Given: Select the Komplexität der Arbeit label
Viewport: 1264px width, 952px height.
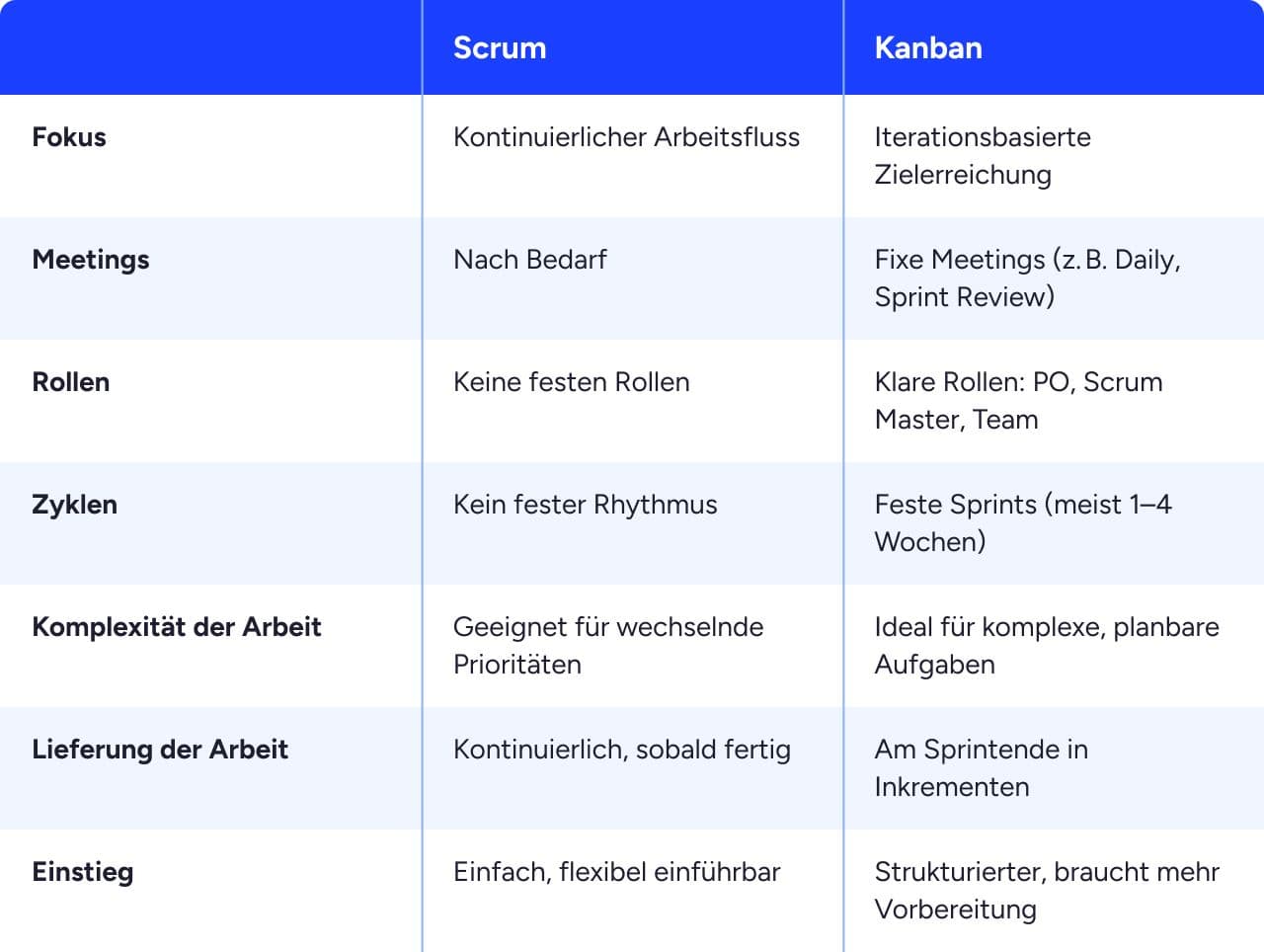Looking at the screenshot, I should tap(177, 627).
